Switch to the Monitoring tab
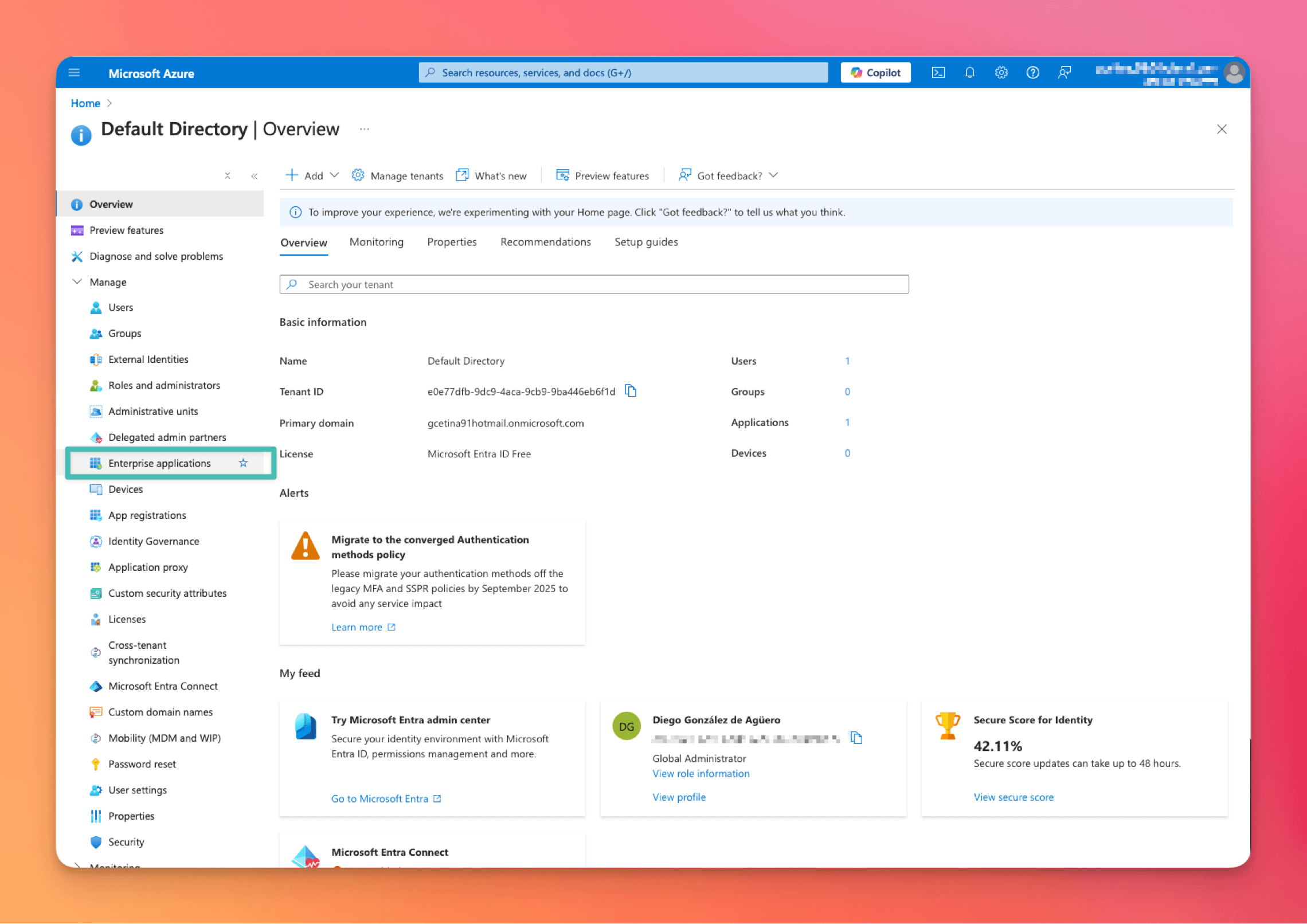 pos(377,242)
